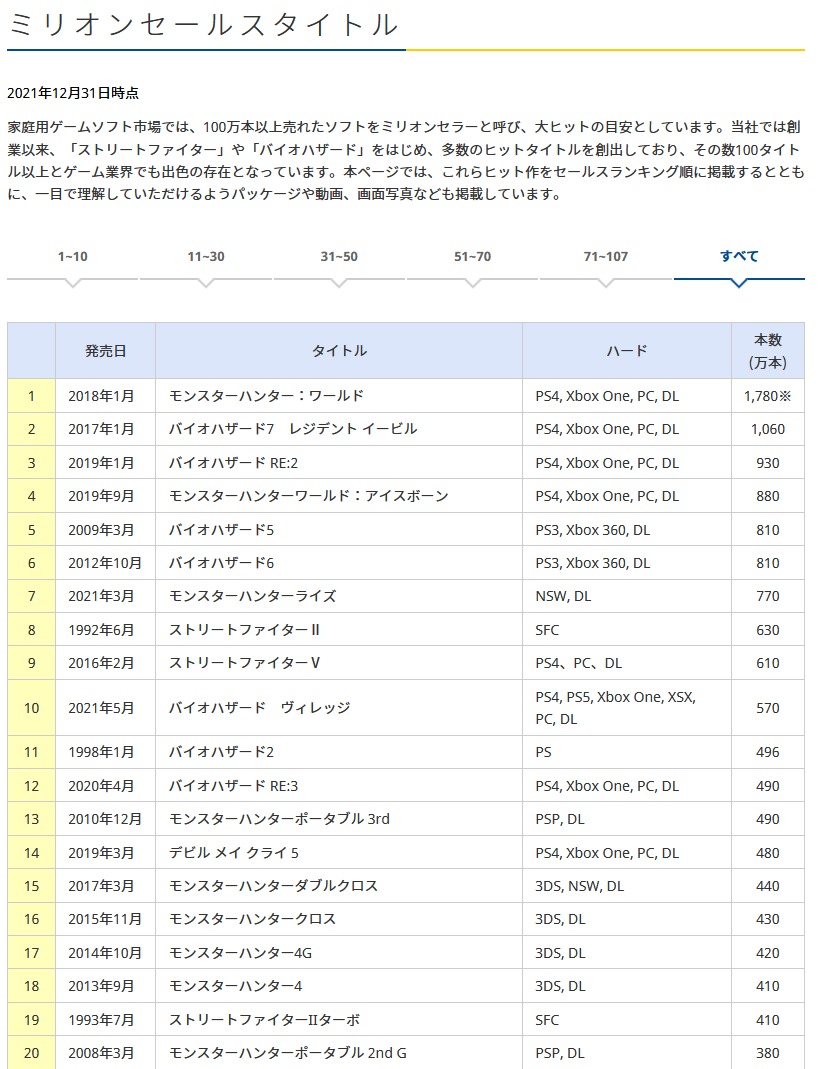Click title モンスターハンターワールド：アイスボーン
The width and height of the screenshot is (824, 1069).
[x=308, y=496]
